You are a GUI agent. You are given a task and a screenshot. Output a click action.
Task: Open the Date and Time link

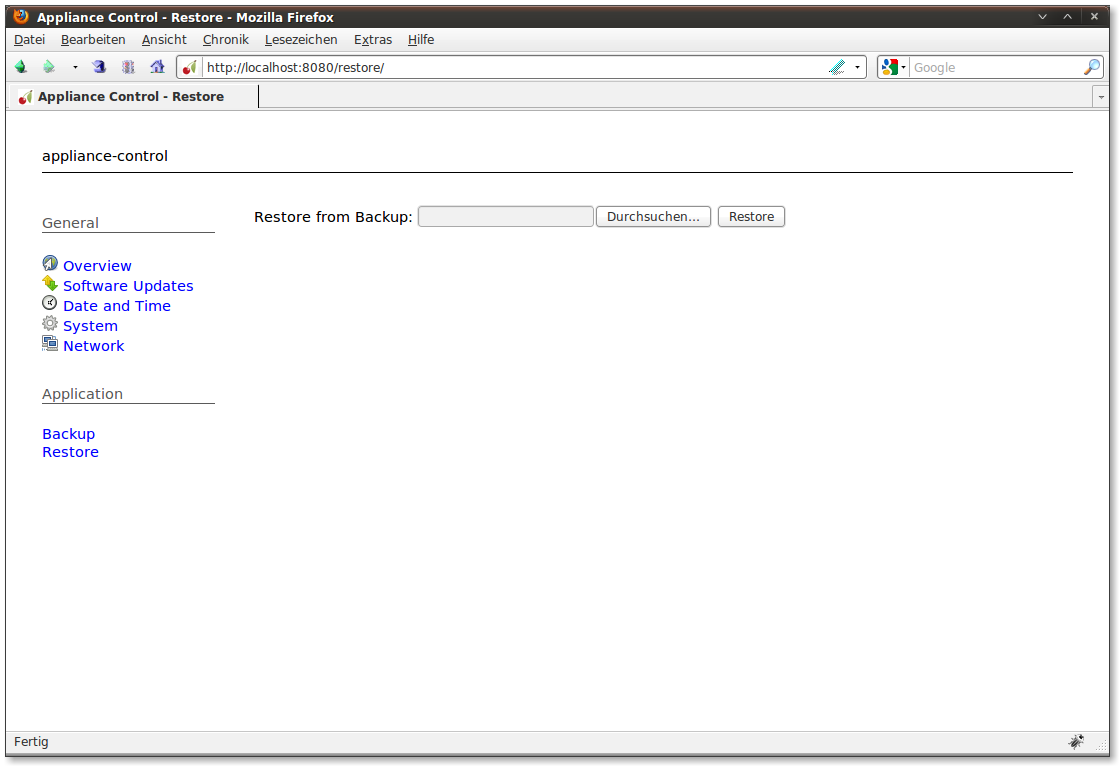(116, 306)
